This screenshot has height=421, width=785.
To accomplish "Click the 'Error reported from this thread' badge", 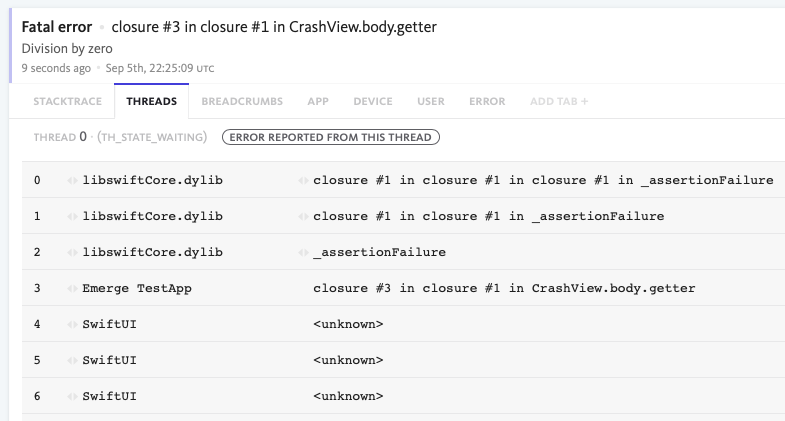I will (331, 137).
